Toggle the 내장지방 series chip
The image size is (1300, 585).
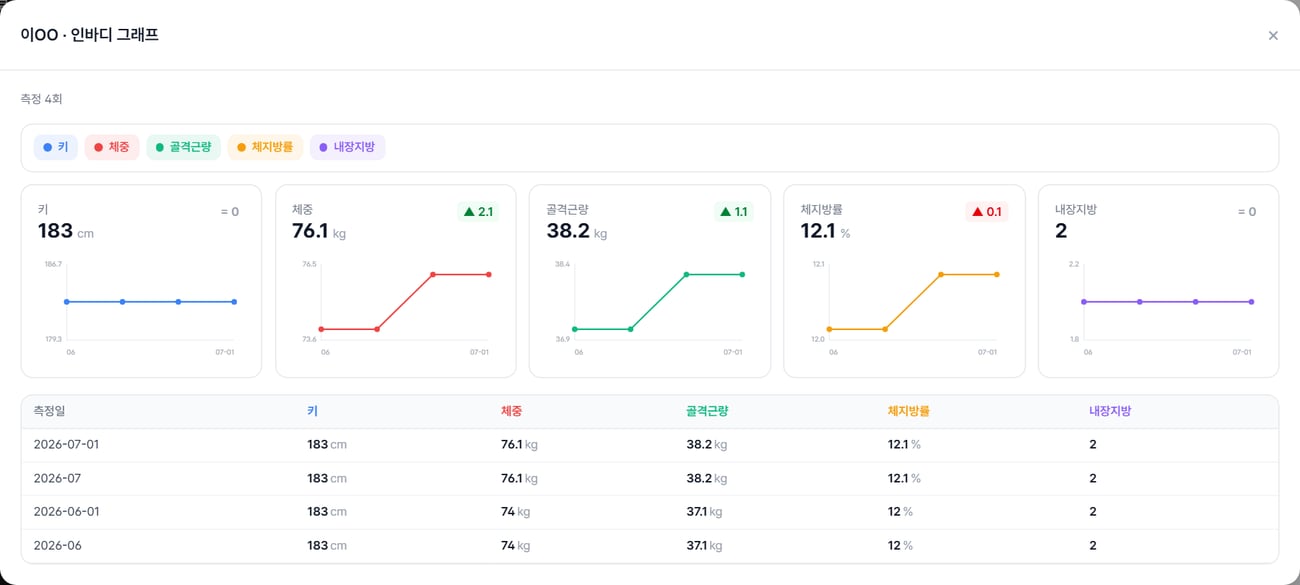[347, 147]
